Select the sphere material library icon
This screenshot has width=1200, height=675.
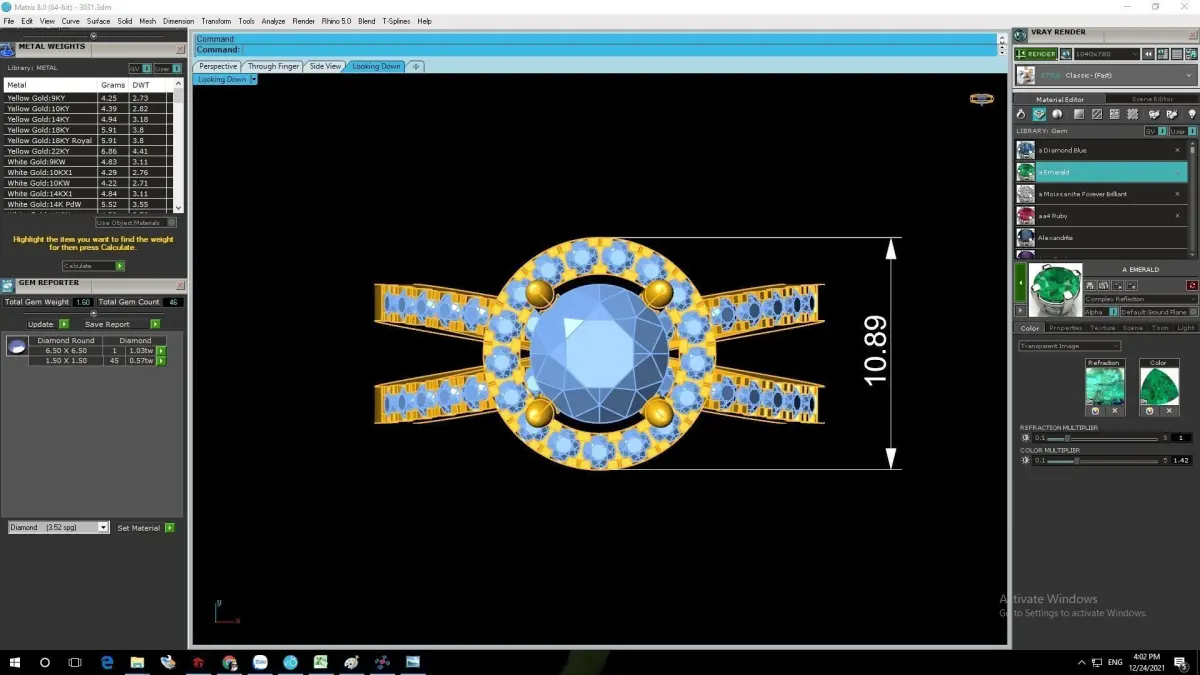[1057, 114]
